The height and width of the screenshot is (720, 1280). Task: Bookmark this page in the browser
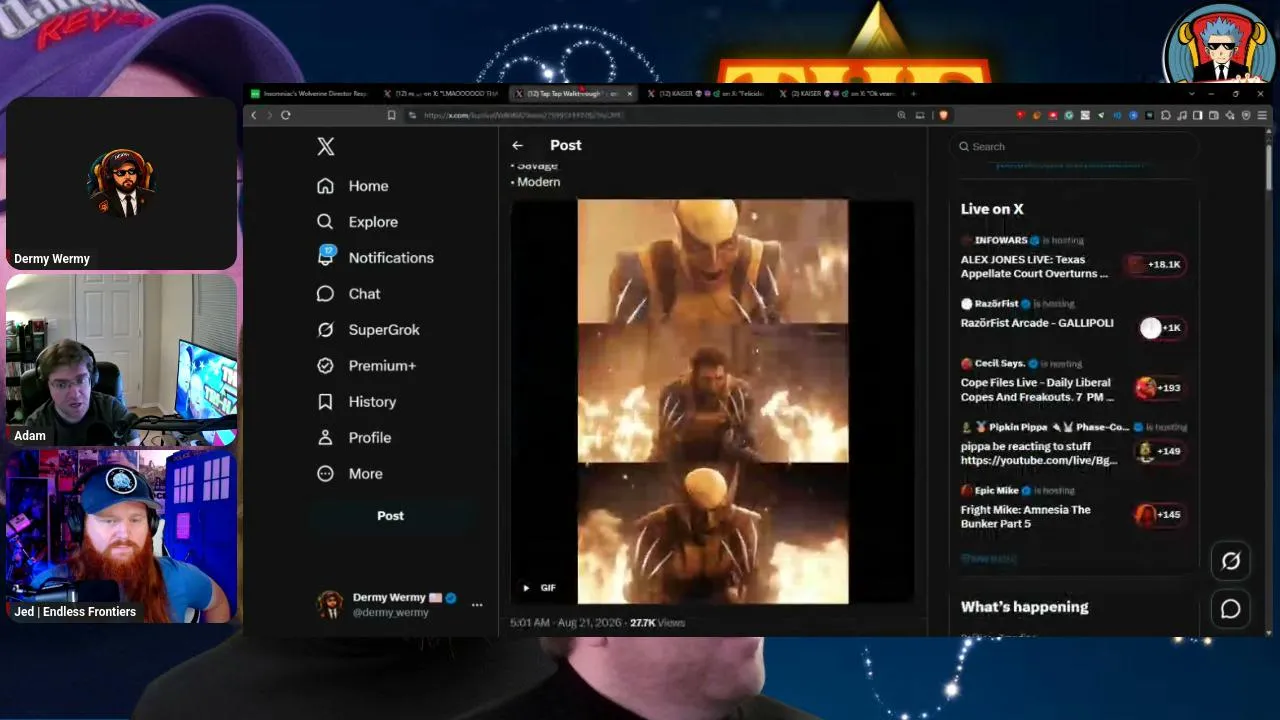pos(391,115)
